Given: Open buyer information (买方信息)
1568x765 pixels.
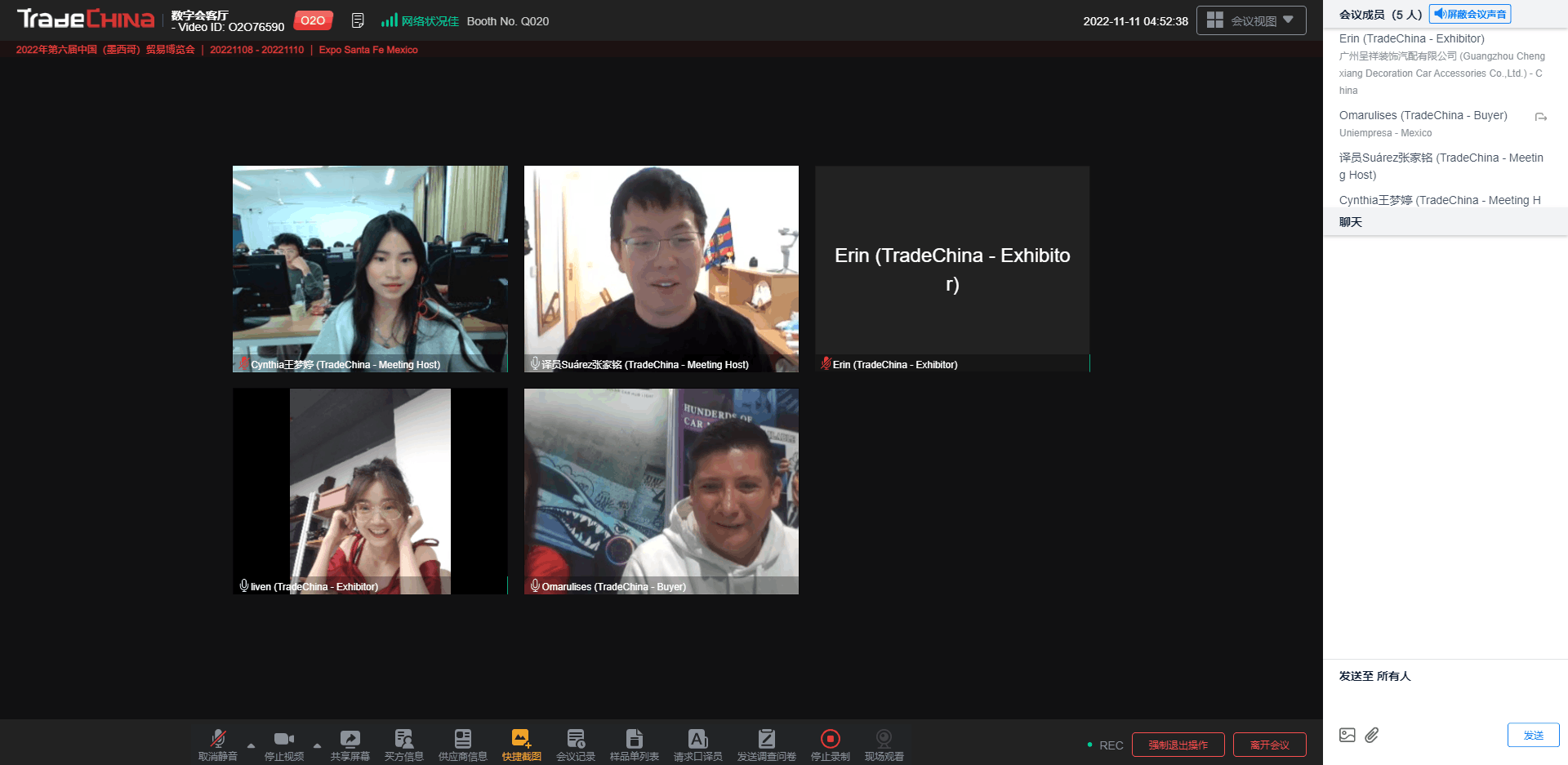Looking at the screenshot, I should [x=403, y=744].
